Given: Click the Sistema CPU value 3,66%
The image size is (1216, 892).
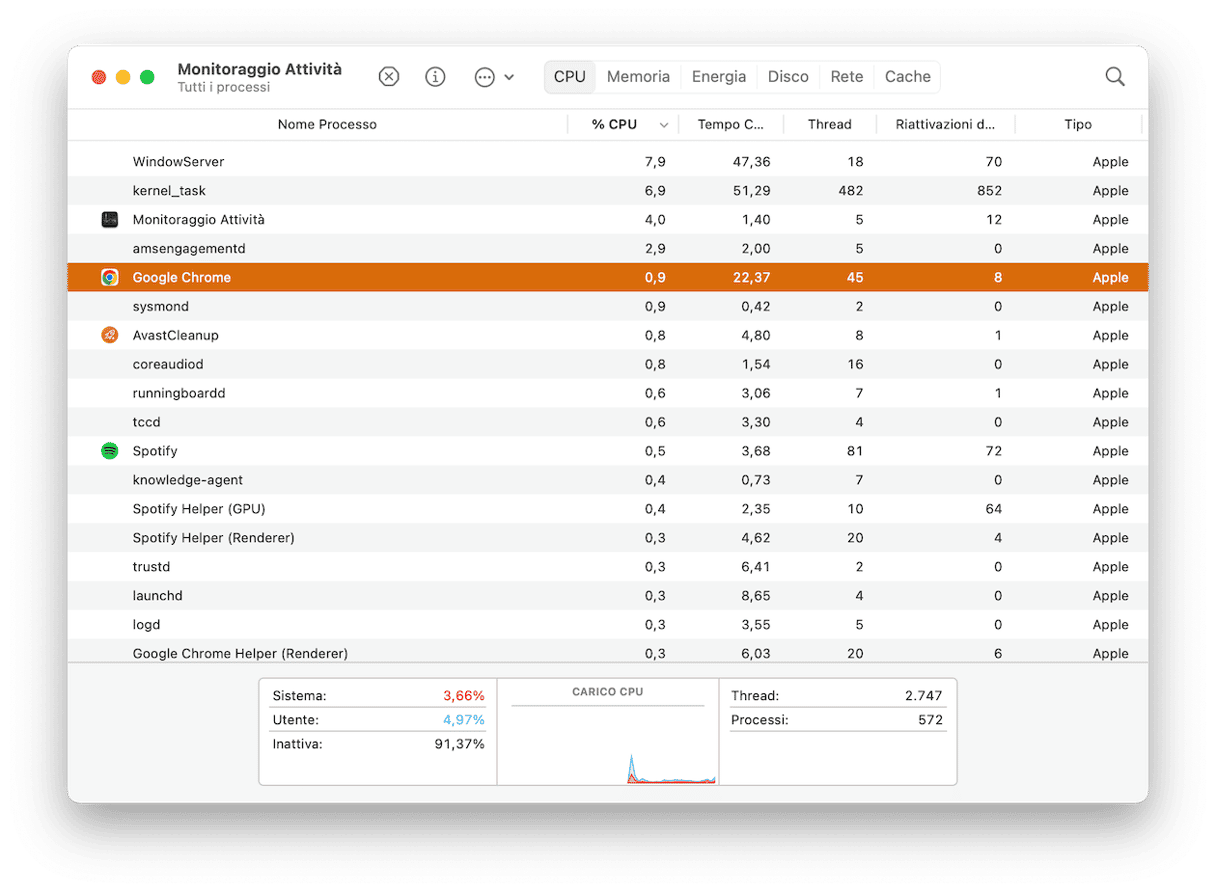Looking at the screenshot, I should click(464, 696).
